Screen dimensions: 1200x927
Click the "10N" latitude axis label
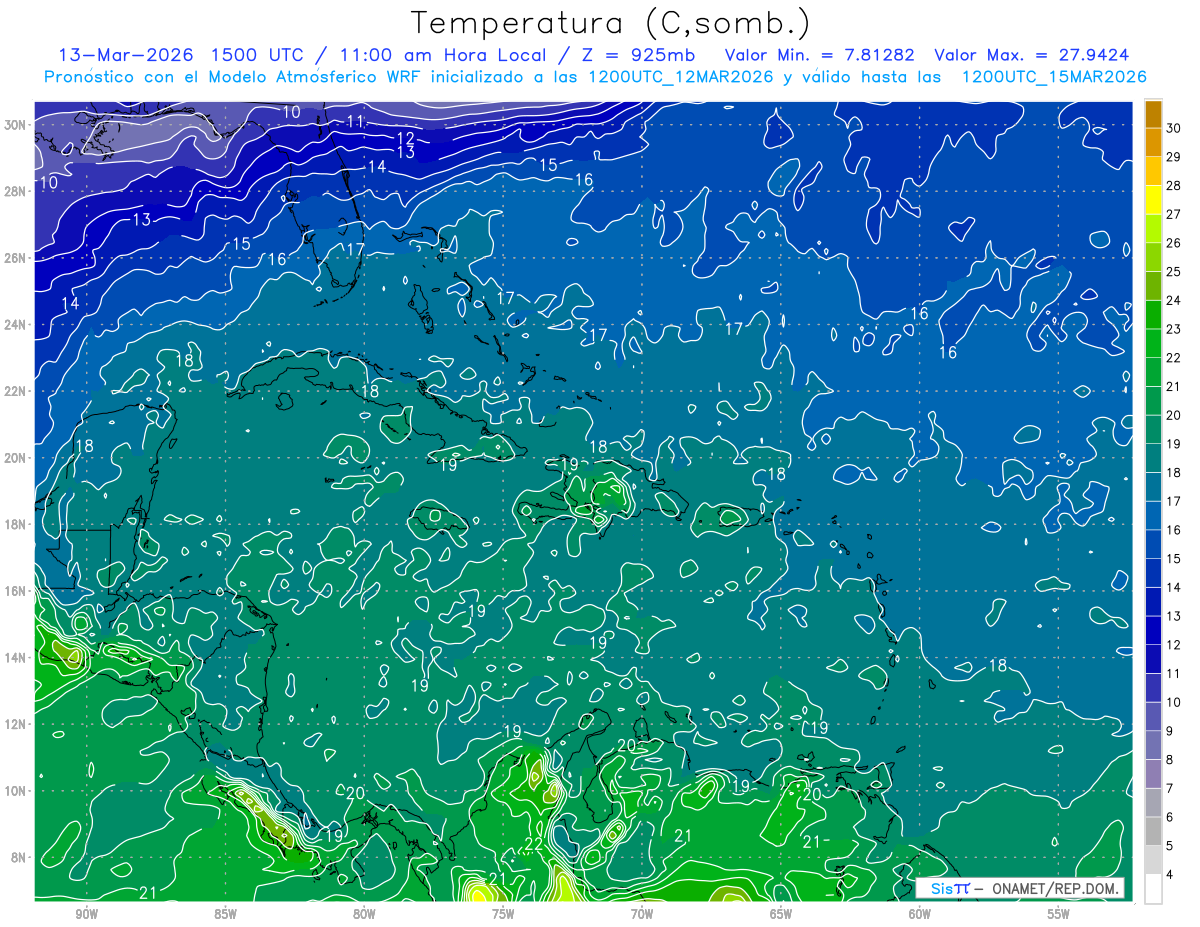14,790
